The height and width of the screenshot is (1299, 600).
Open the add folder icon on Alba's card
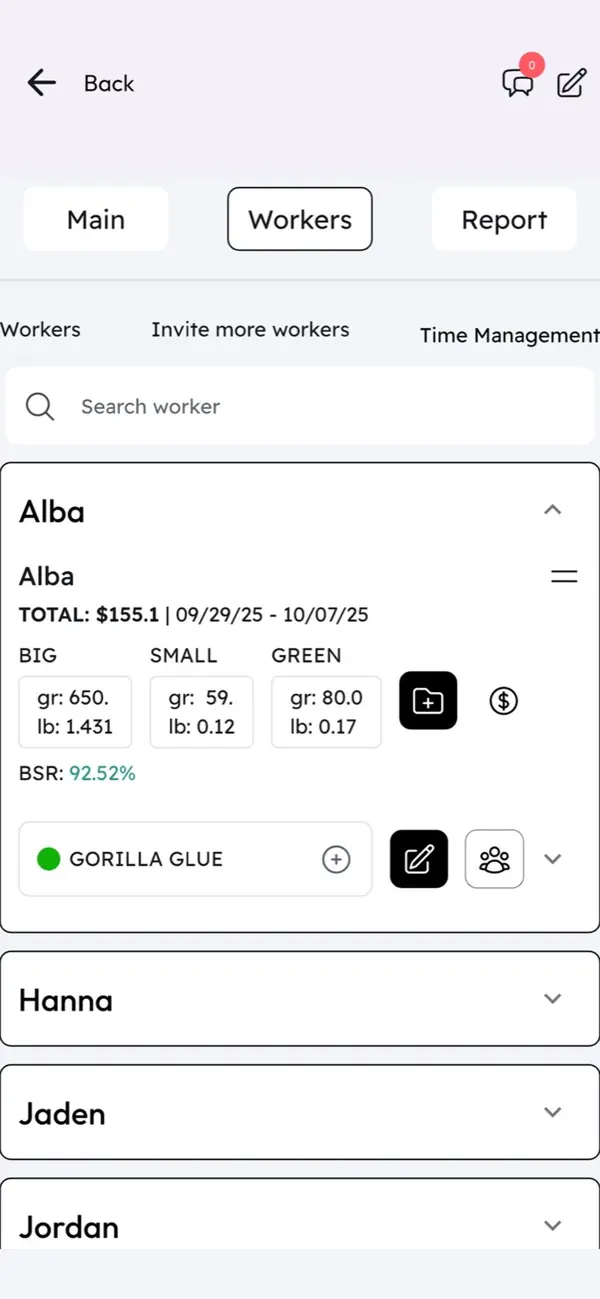point(428,701)
